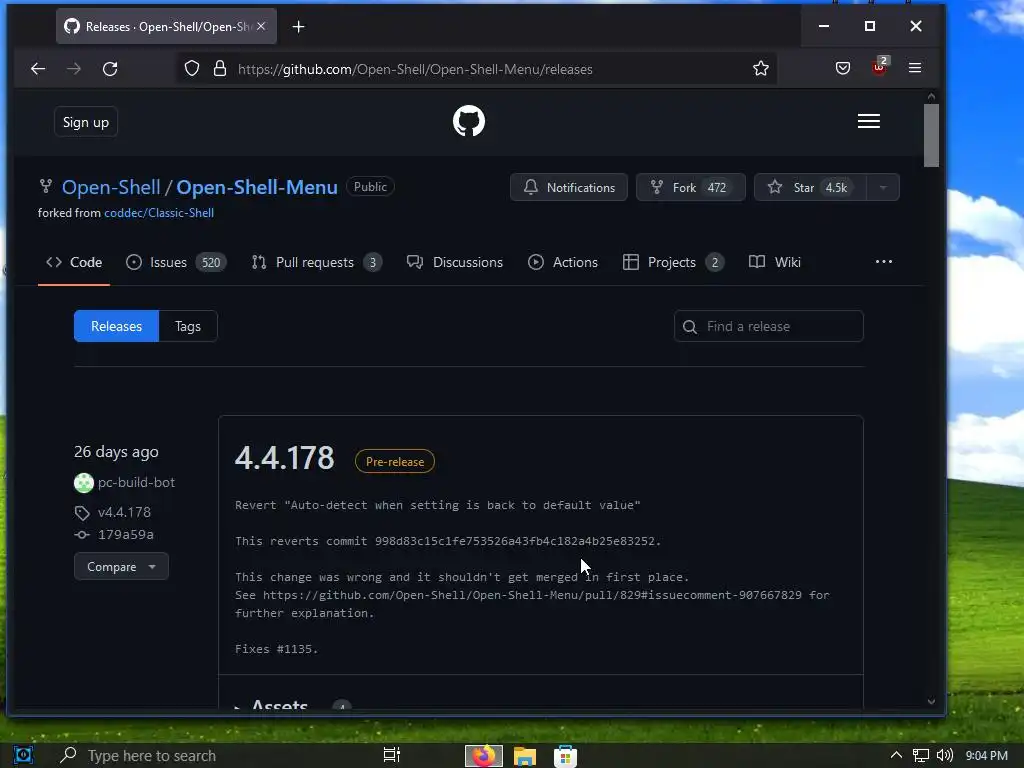Open File Explorer from the taskbar
1024x768 pixels.
(524, 756)
